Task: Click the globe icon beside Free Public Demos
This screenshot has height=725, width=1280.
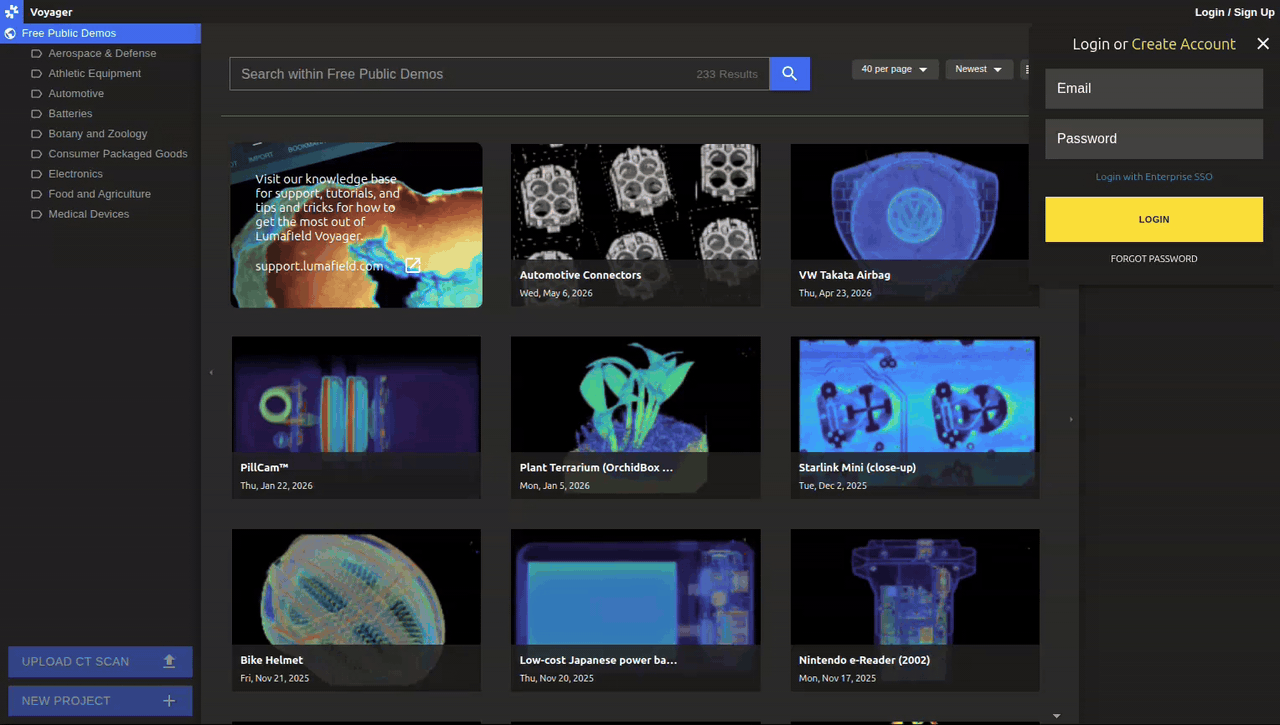Action: 10,33
